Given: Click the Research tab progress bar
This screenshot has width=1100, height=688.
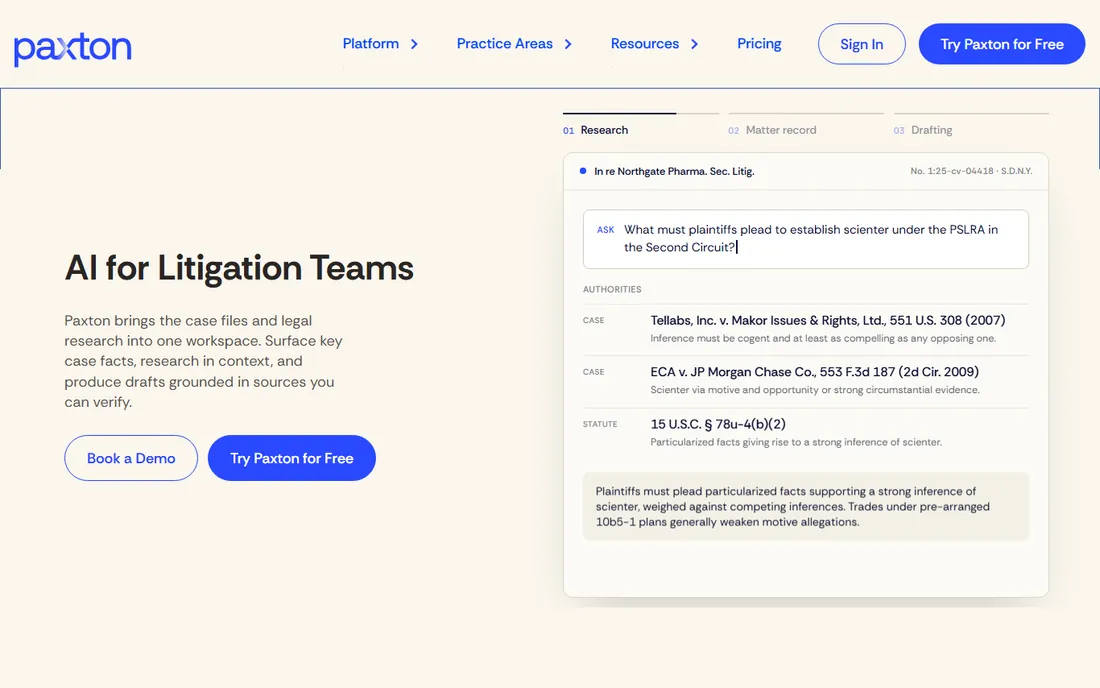Looking at the screenshot, I should coord(640,113).
